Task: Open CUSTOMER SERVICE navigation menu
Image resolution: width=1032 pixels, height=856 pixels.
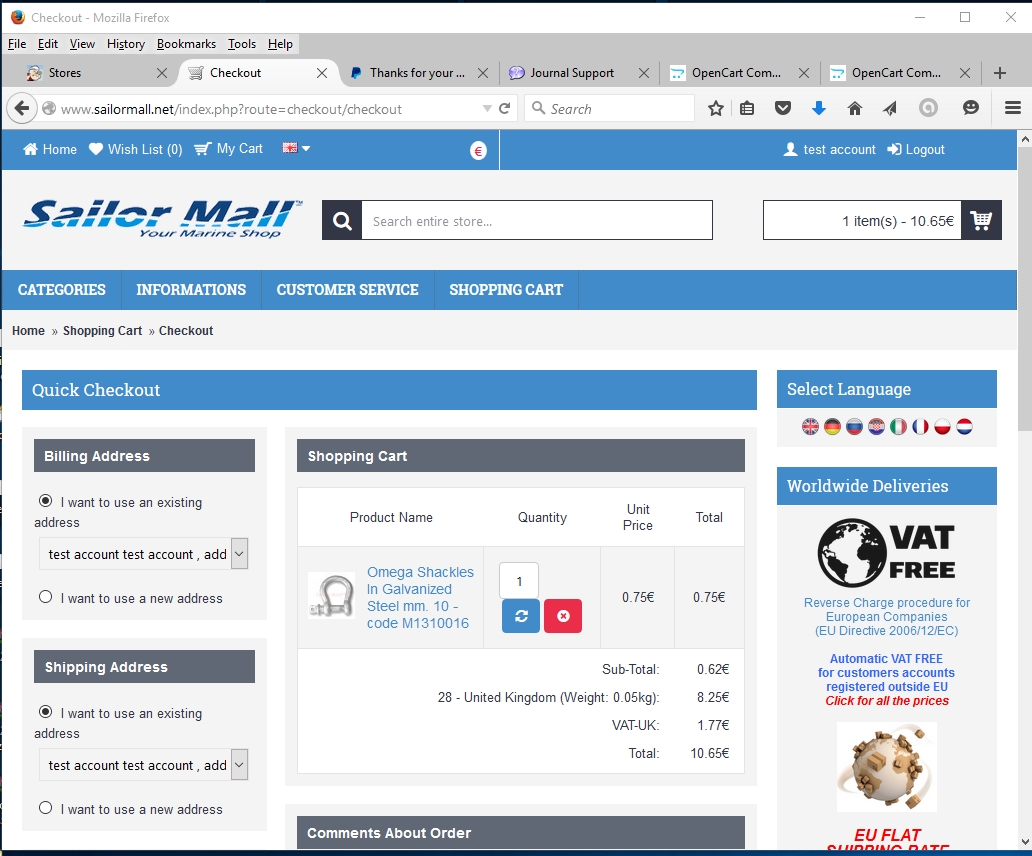Action: click(x=348, y=290)
